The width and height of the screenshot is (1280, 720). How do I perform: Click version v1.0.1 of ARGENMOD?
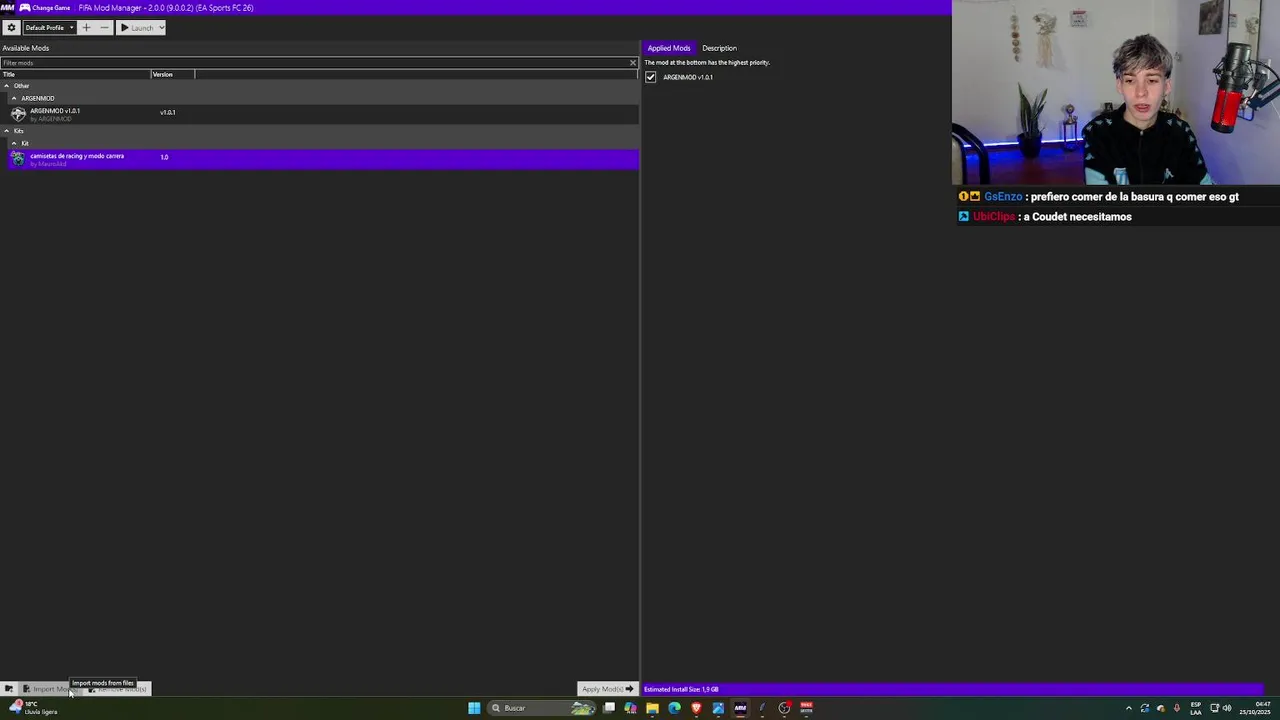coord(167,112)
